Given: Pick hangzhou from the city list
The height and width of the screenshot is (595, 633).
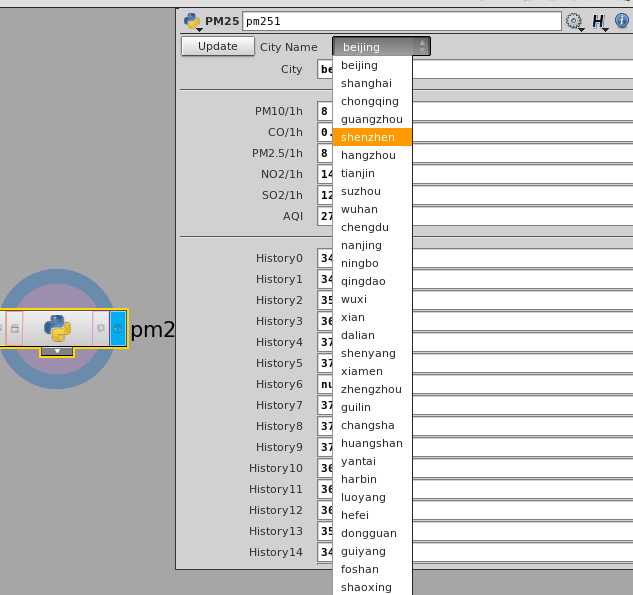Looking at the screenshot, I should click(x=372, y=155).
